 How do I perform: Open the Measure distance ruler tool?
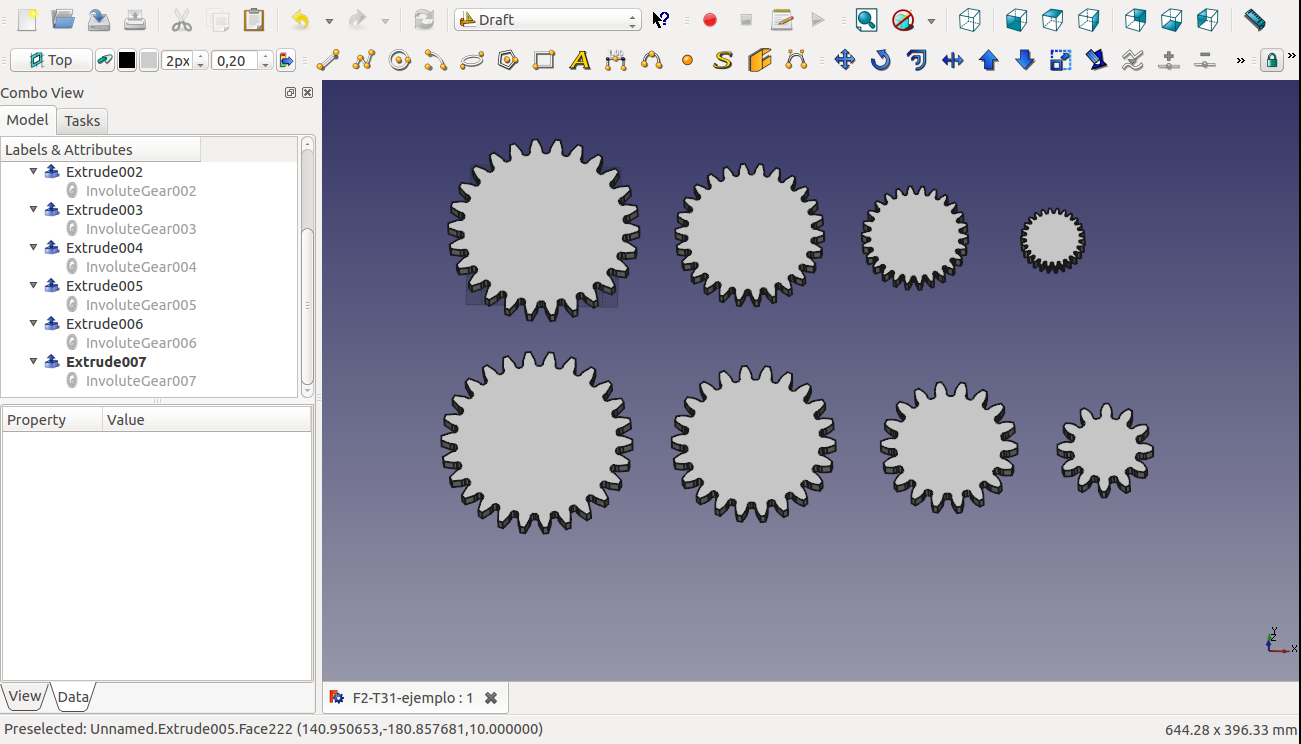tap(1254, 20)
